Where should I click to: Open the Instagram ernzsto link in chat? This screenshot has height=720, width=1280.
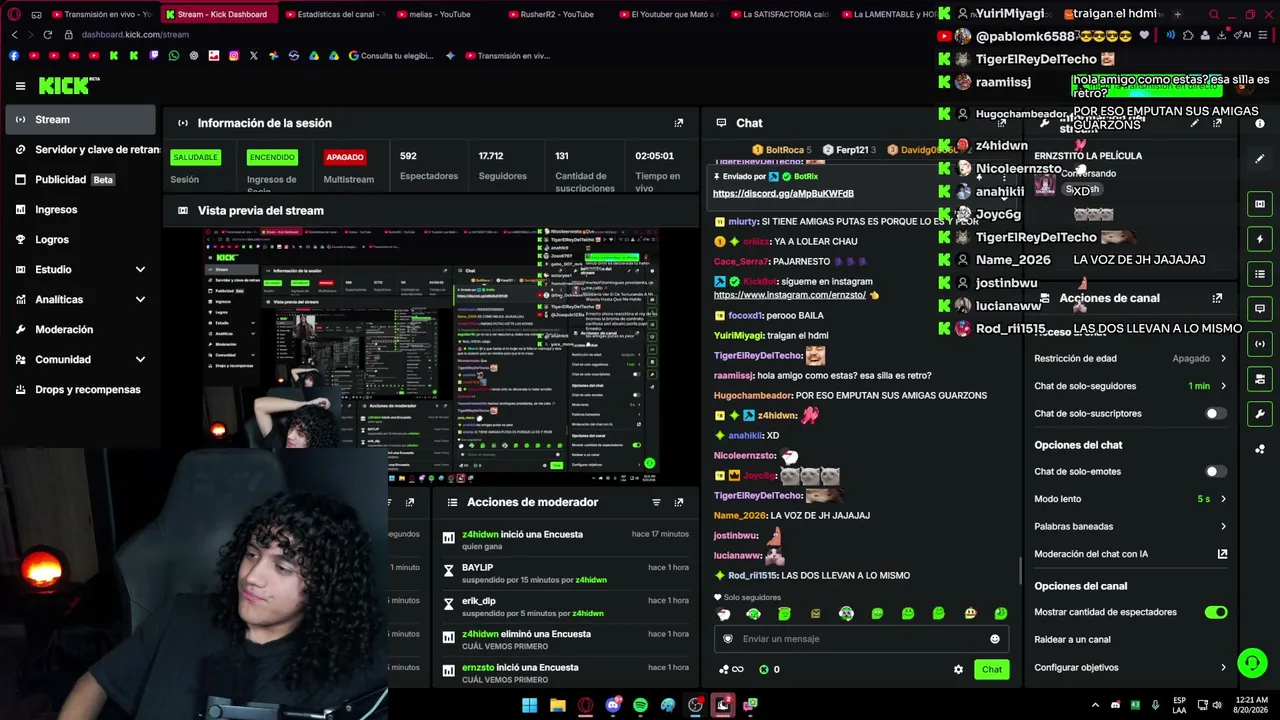(x=789, y=295)
